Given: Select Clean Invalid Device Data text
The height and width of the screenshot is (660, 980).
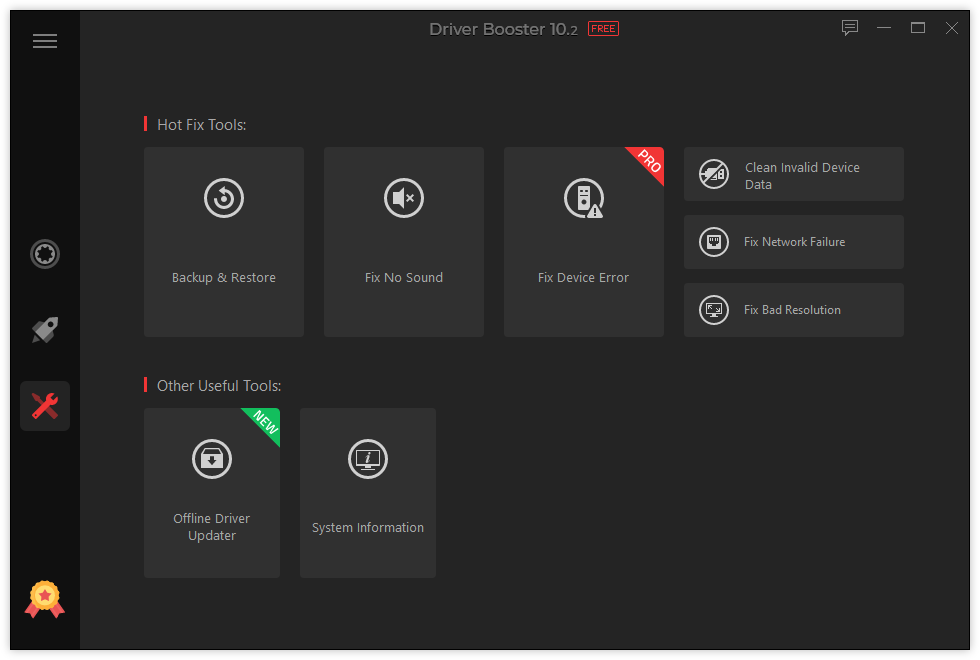Looking at the screenshot, I should 802,176.
